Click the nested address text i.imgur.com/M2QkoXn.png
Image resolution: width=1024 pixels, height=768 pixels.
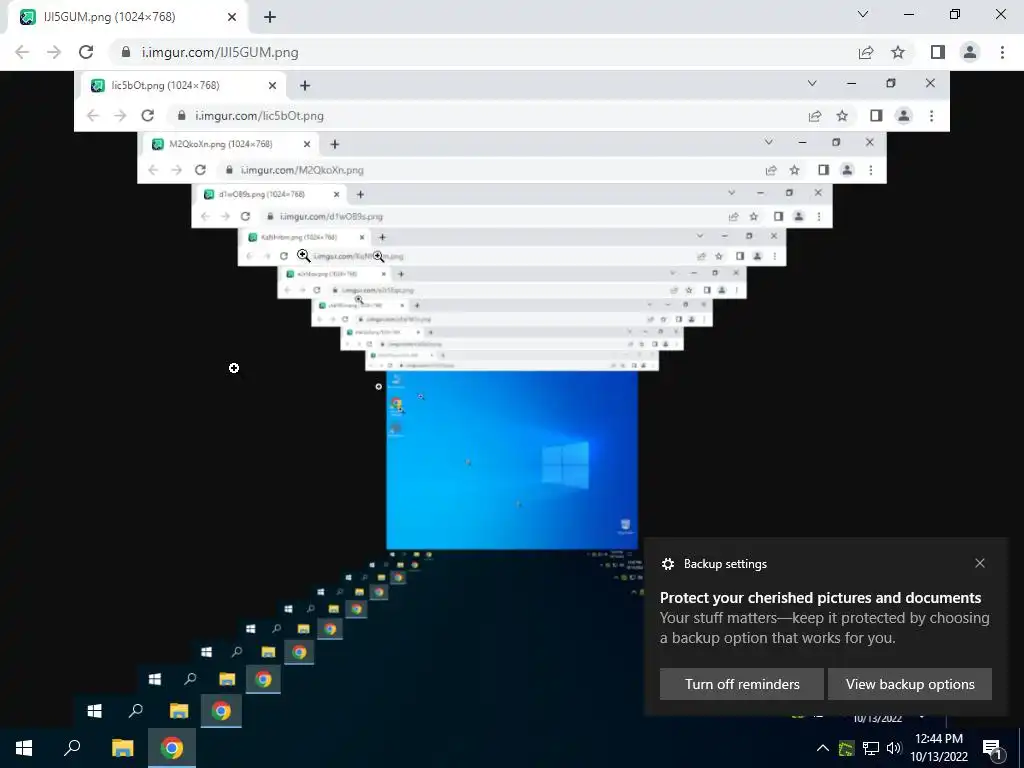pyautogui.click(x=302, y=170)
